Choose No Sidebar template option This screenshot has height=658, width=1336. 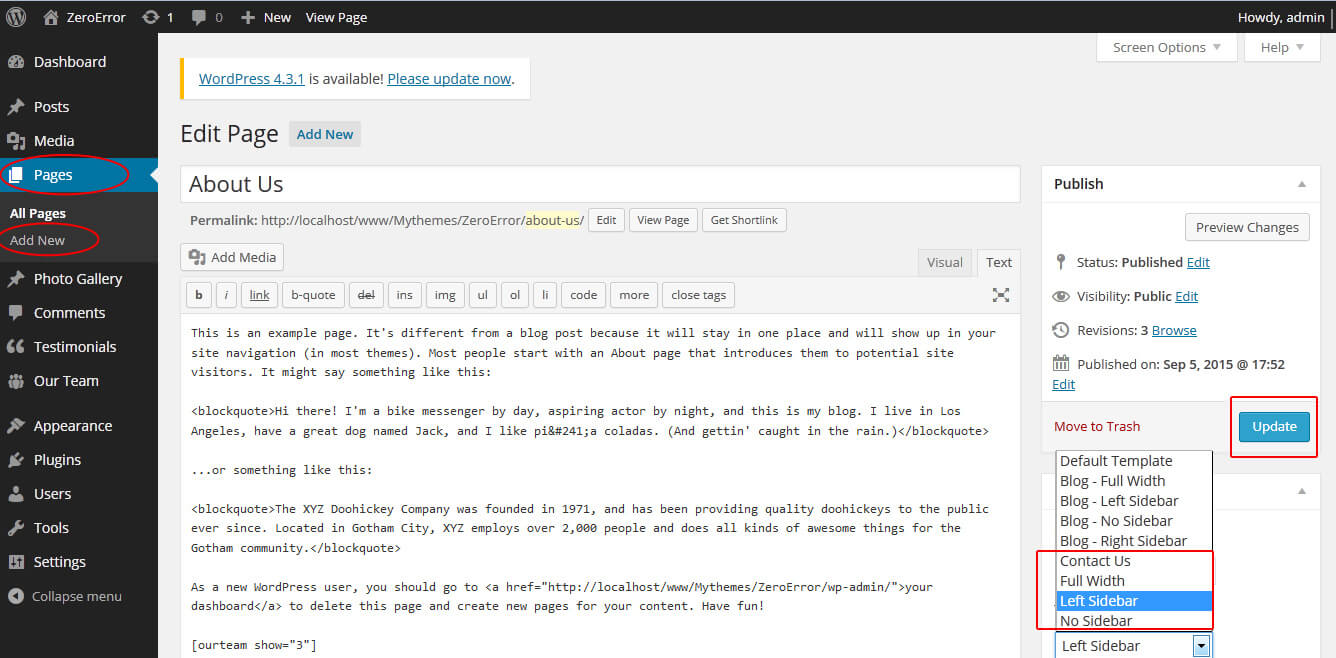coord(1134,621)
